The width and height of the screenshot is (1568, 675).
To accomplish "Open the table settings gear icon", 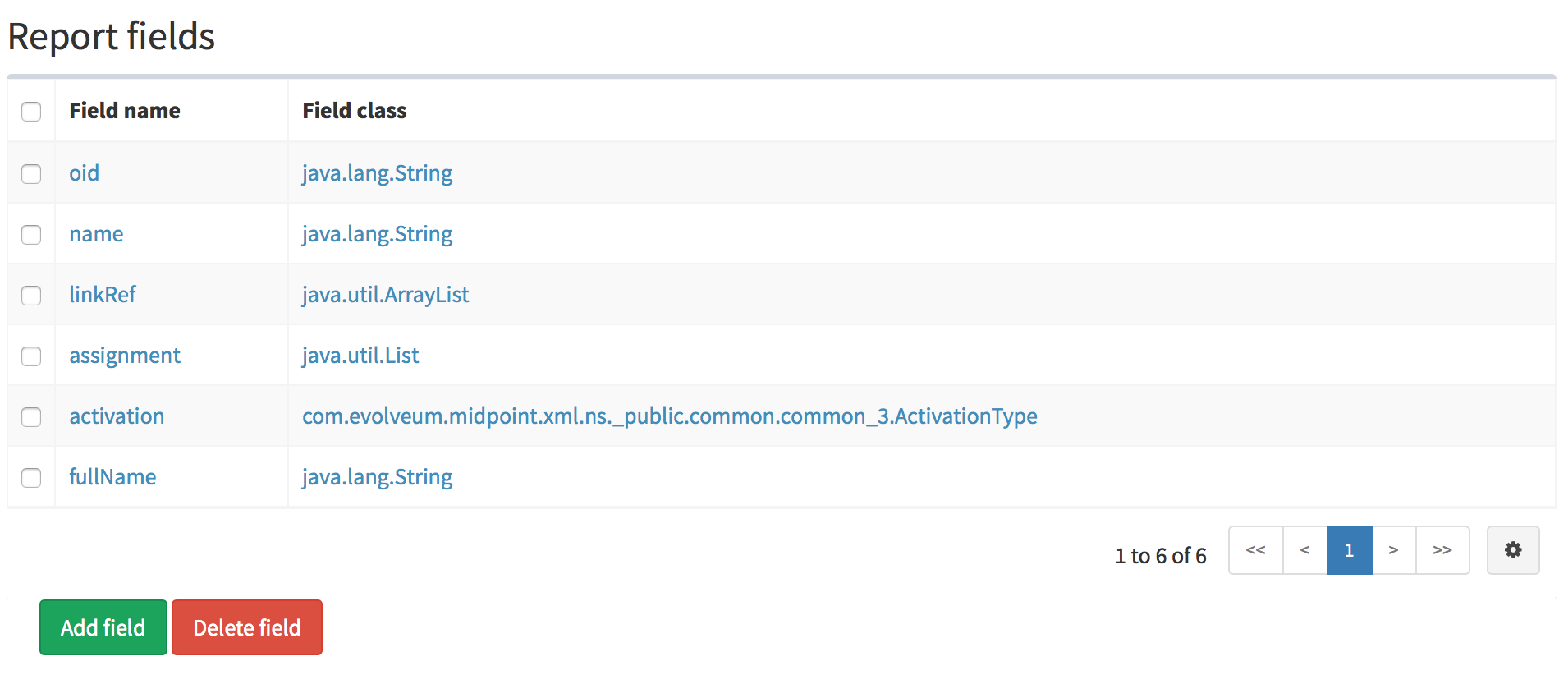I will pos(1512,550).
